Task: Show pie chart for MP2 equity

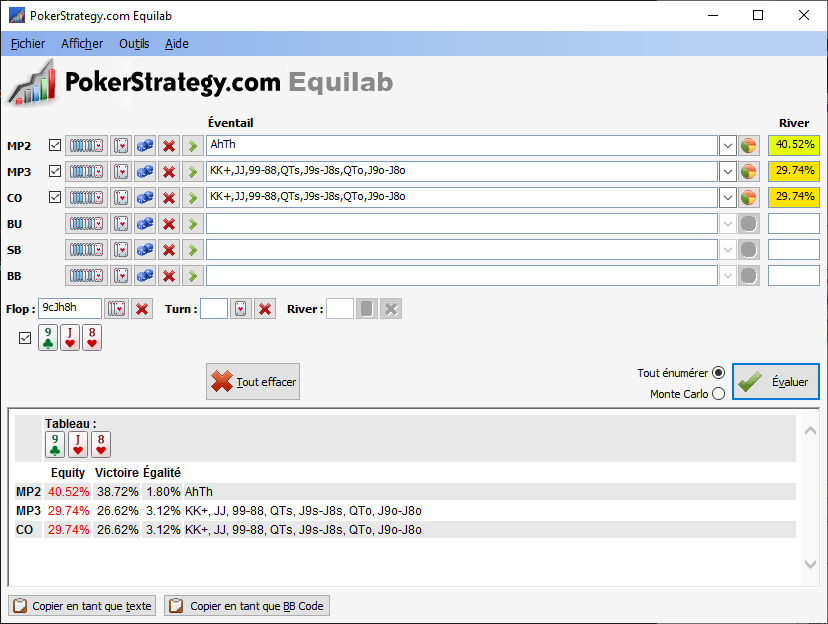Action: tap(749, 146)
